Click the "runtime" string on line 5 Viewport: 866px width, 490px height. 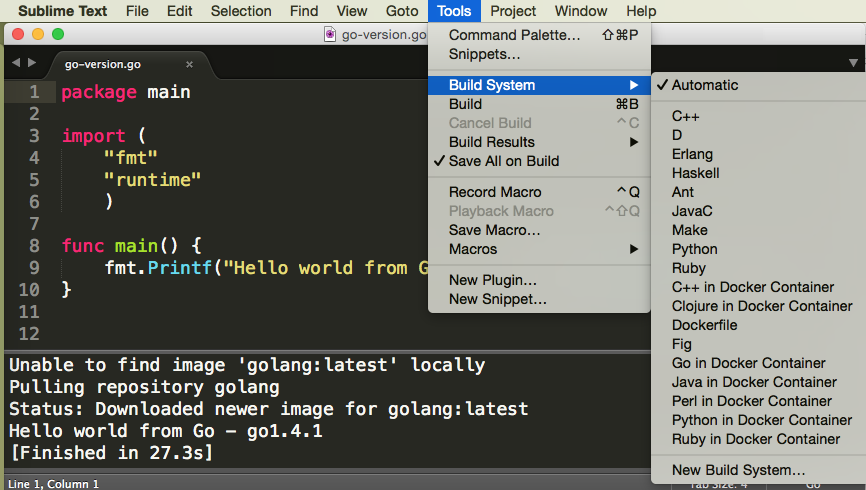[152, 180]
